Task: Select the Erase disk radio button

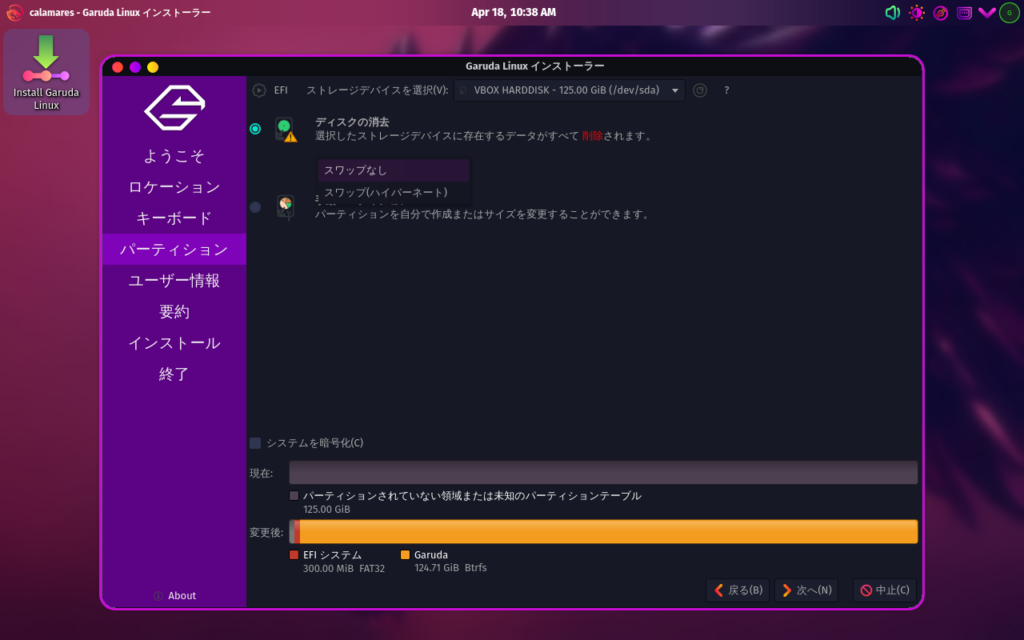Action: point(255,129)
